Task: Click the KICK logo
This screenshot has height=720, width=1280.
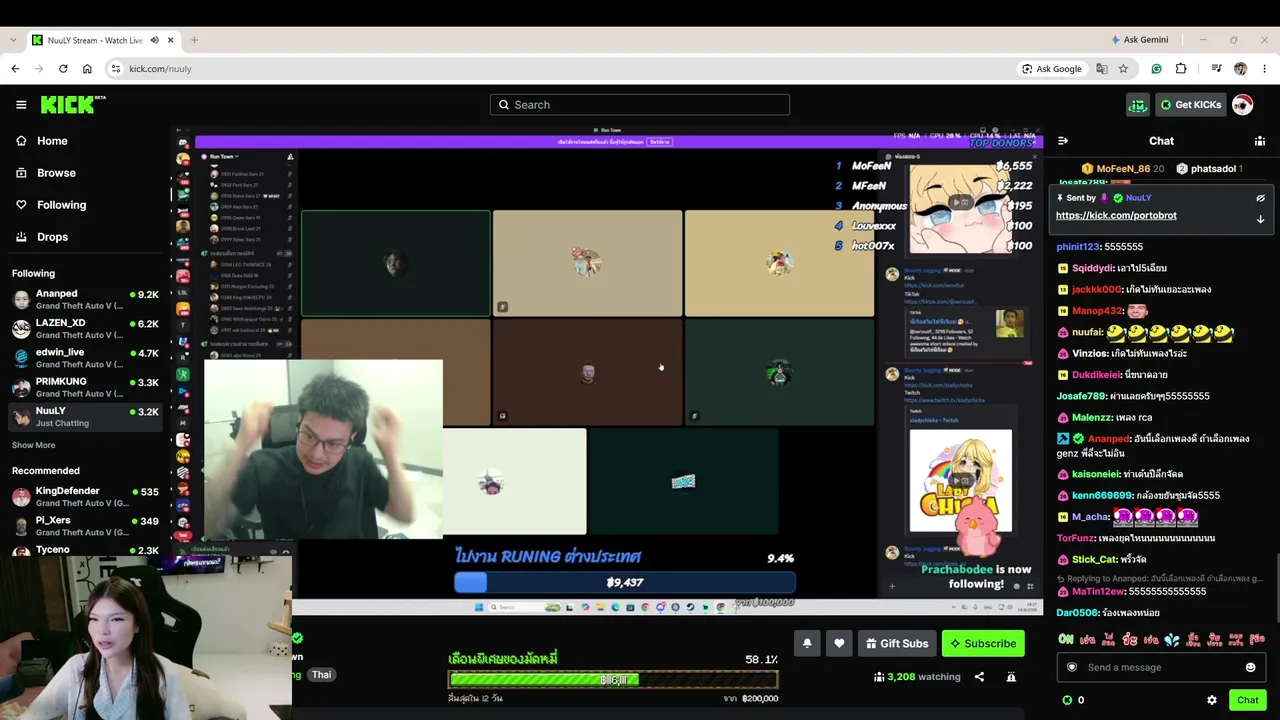Action: [x=72, y=105]
